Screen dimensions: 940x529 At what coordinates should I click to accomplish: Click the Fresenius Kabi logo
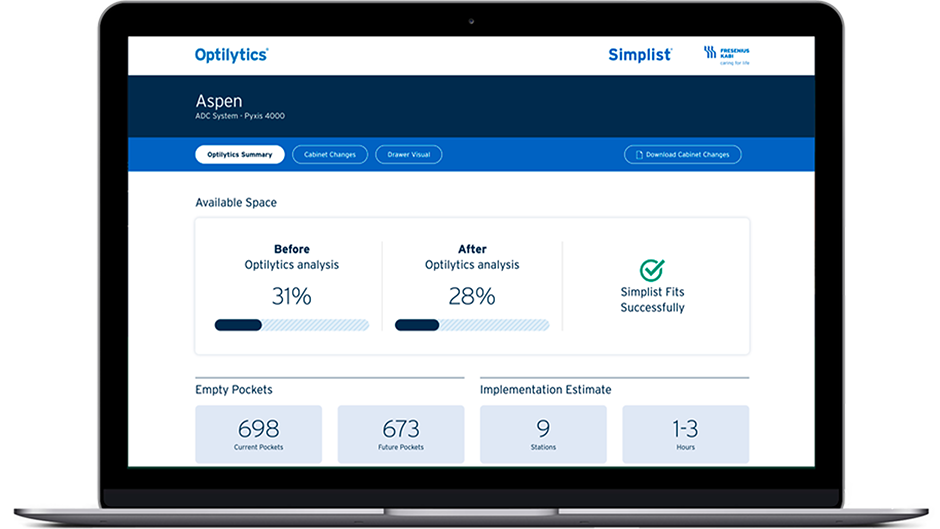tap(727, 54)
